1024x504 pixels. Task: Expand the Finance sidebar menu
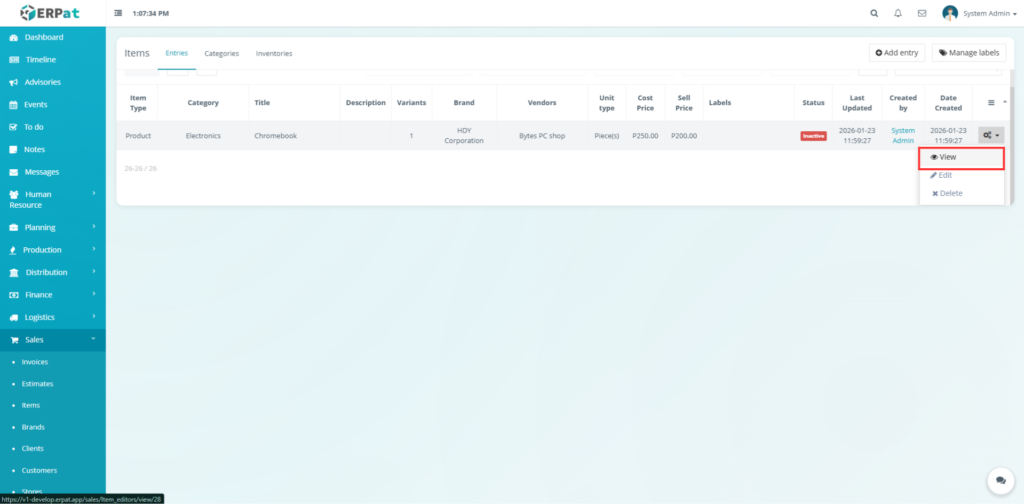[x=52, y=294]
